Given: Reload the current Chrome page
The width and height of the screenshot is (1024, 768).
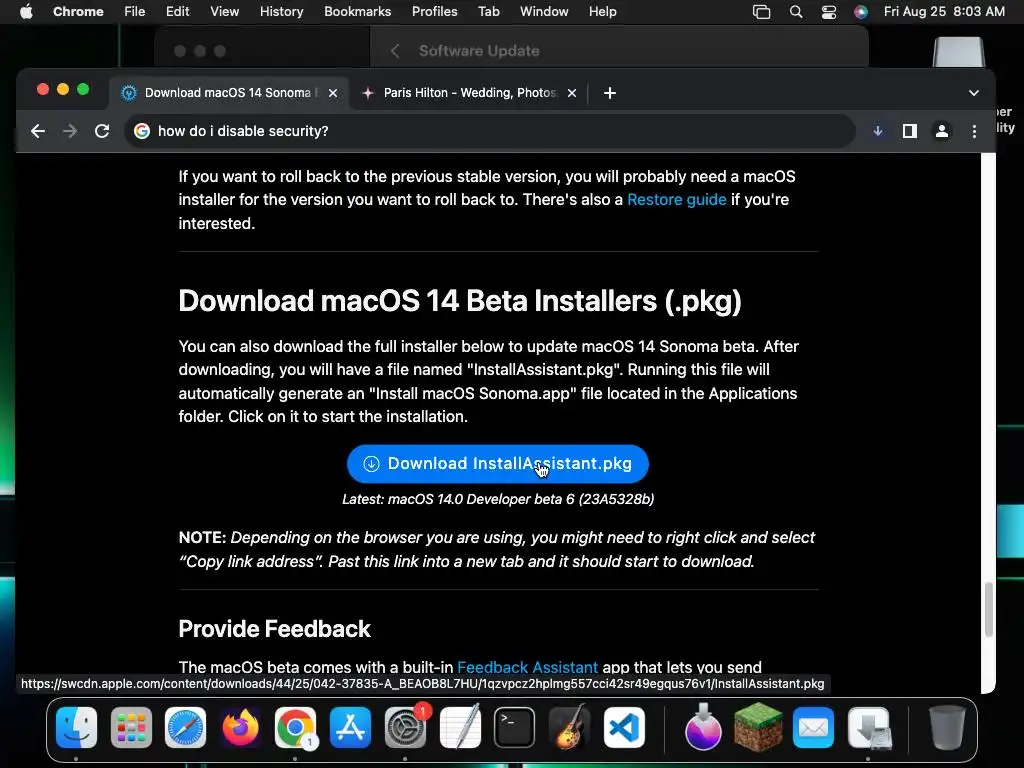Looking at the screenshot, I should 102,131.
